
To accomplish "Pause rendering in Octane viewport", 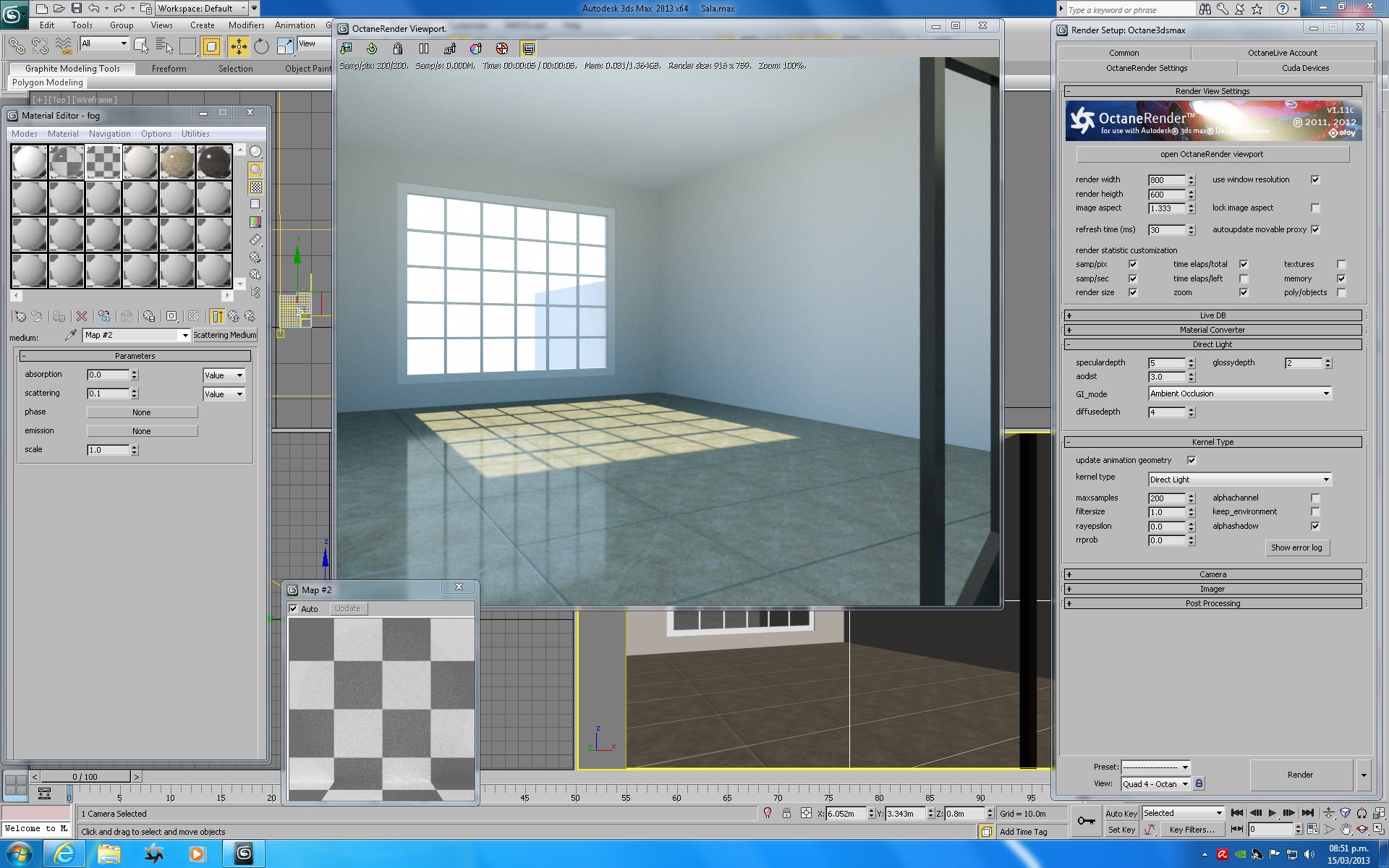I will click(424, 48).
